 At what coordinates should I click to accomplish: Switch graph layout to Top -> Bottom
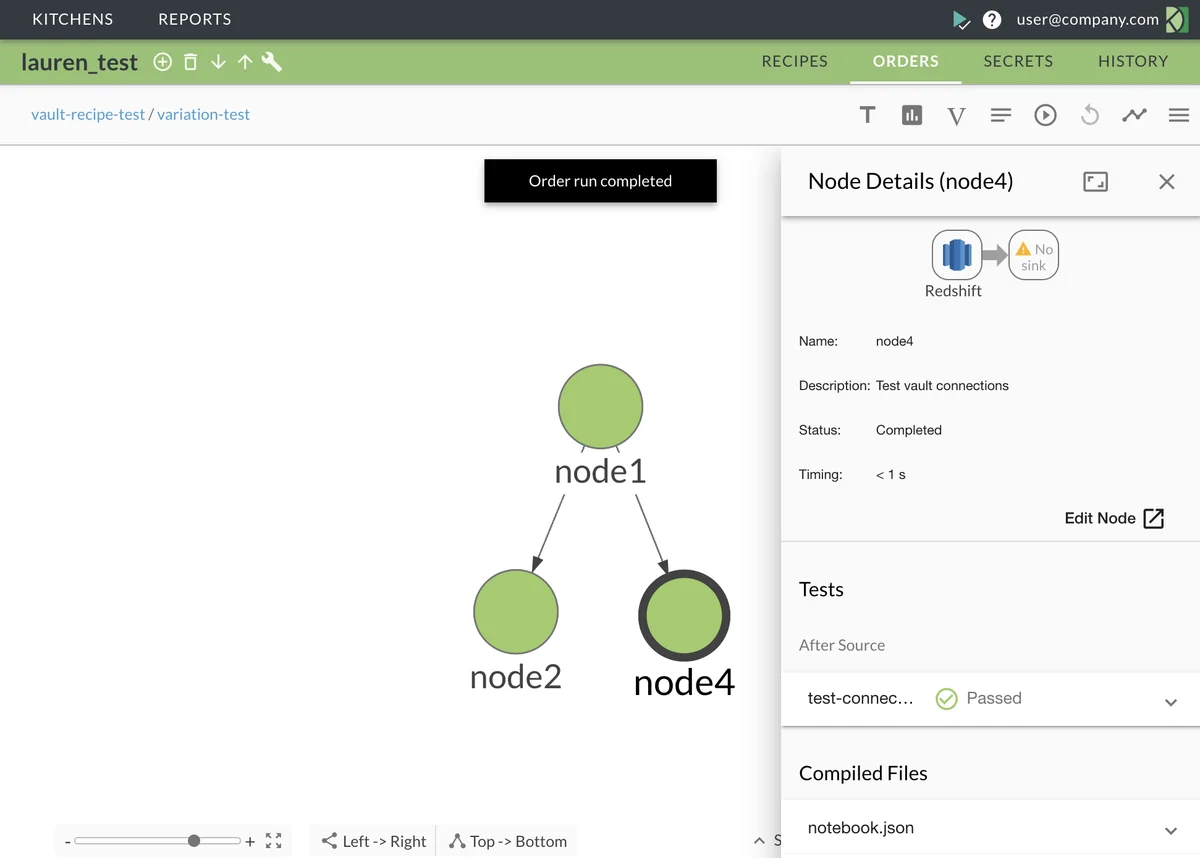point(508,841)
